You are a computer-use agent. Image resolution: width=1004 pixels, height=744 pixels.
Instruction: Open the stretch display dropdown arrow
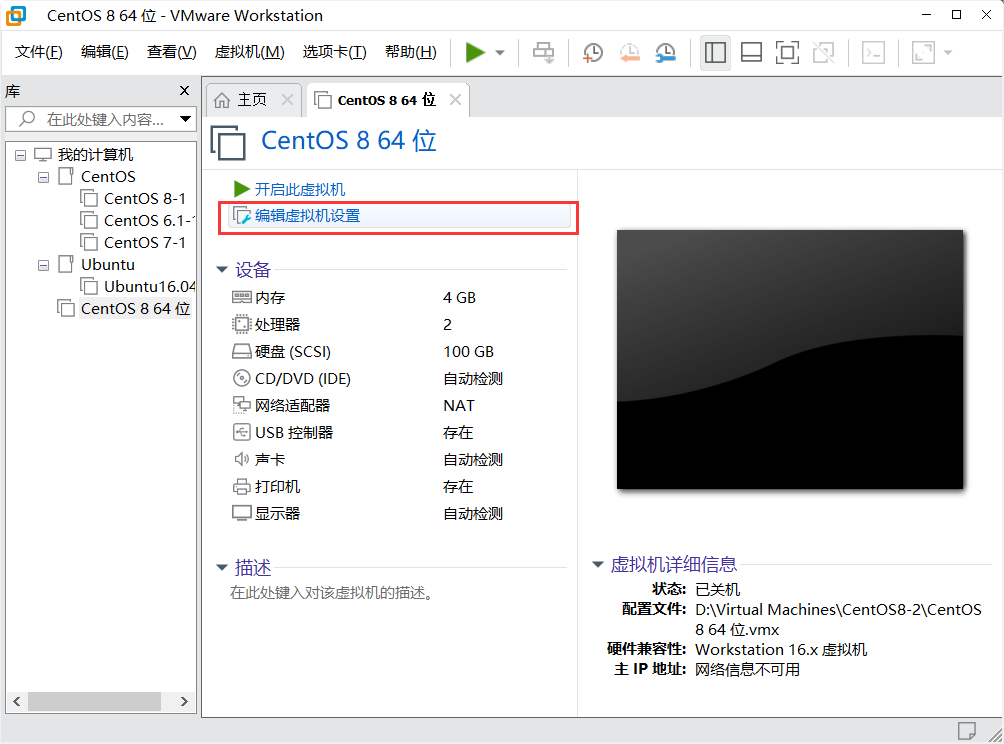click(948, 53)
